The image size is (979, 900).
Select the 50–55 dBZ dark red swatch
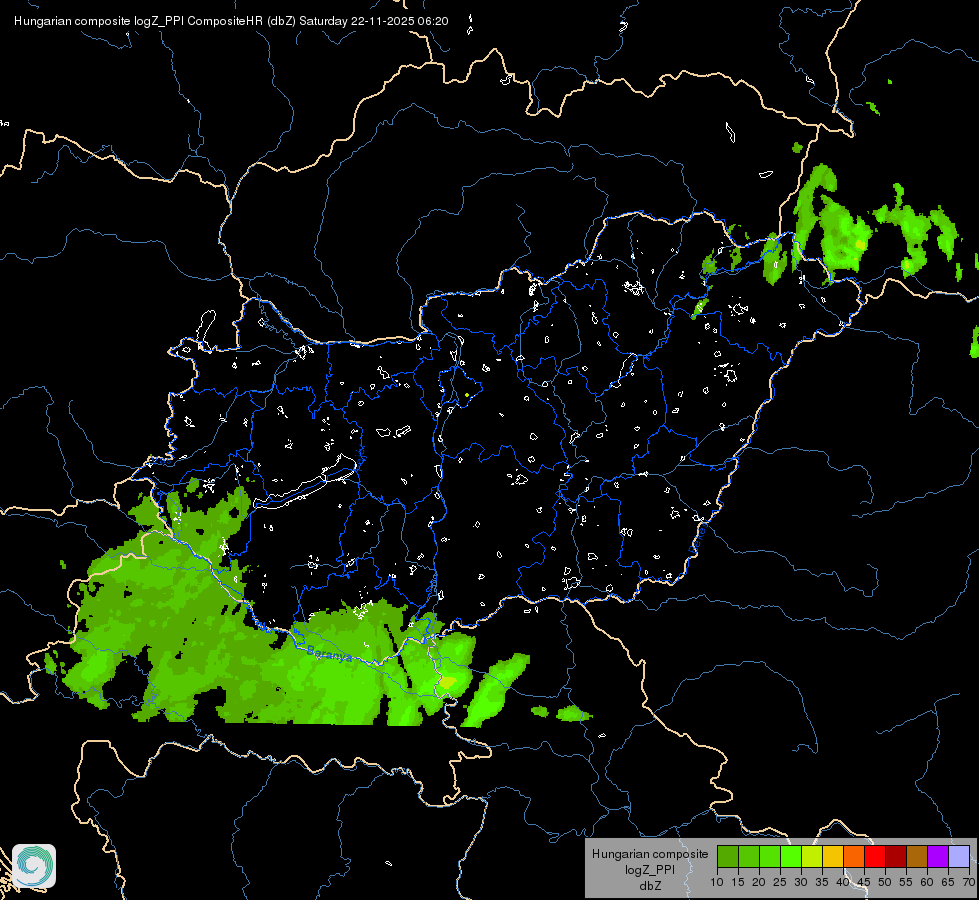click(896, 856)
